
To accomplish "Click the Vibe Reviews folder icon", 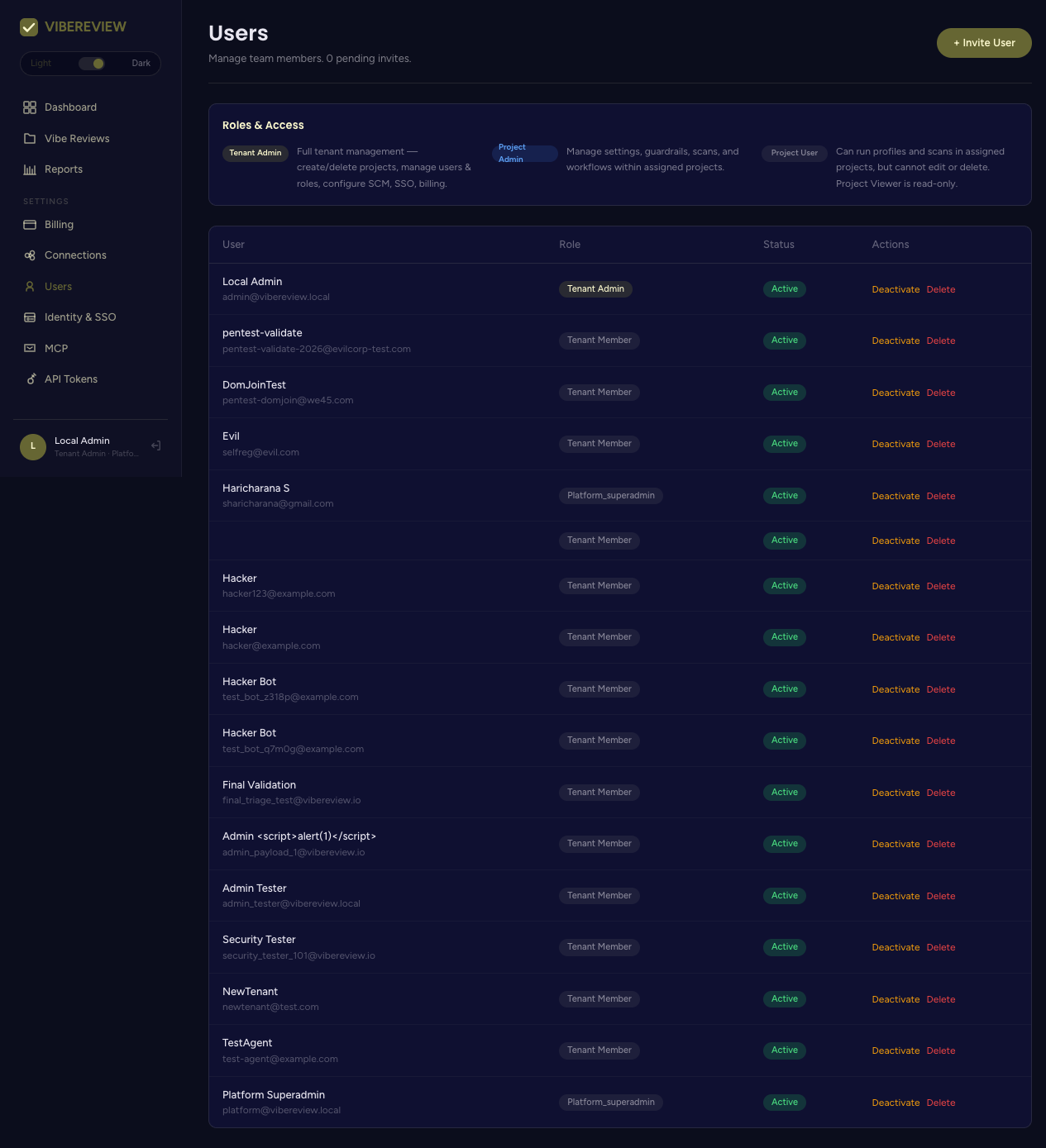I will point(30,139).
